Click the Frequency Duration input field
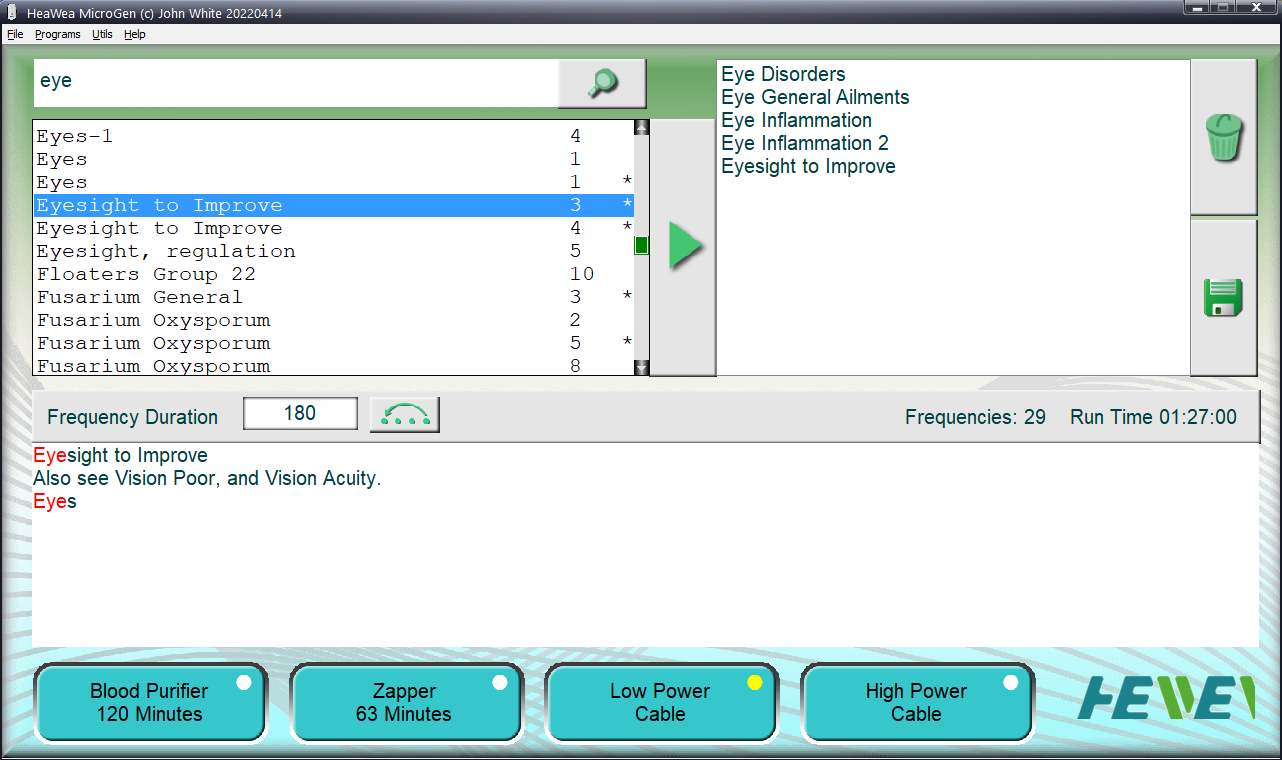1282x760 pixels. click(x=300, y=414)
